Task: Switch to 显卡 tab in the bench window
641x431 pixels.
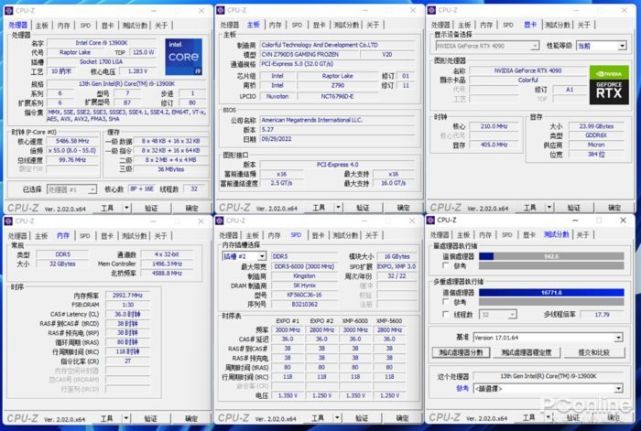Action: (529, 235)
